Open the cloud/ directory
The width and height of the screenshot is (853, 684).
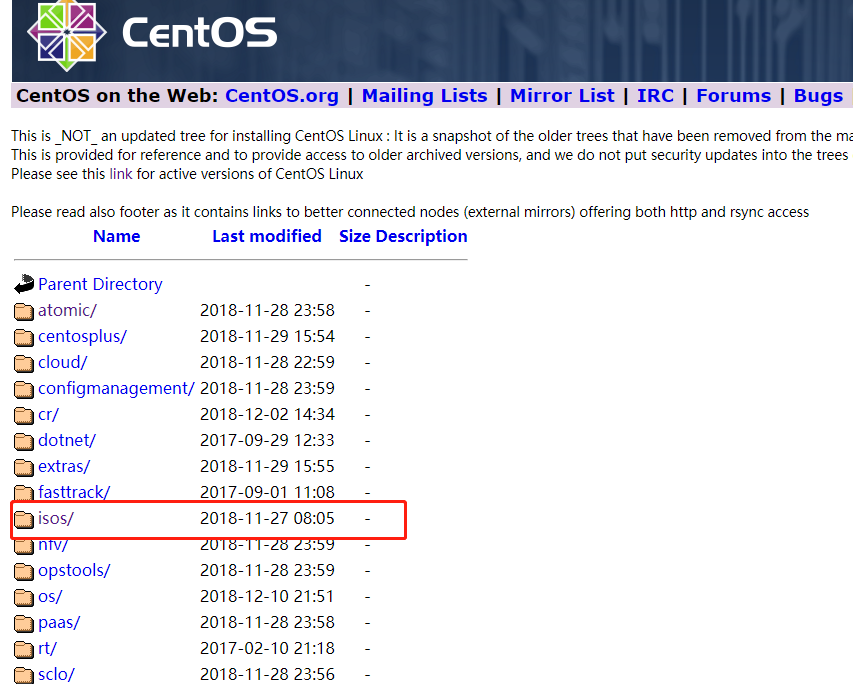[x=63, y=362]
